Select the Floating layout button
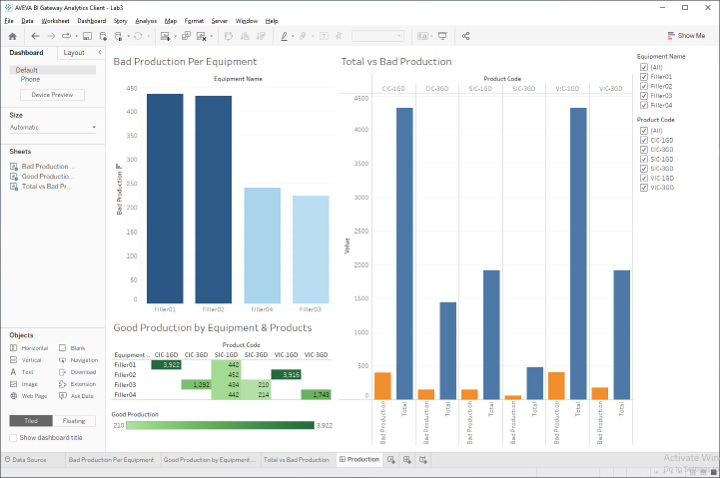 [73, 421]
